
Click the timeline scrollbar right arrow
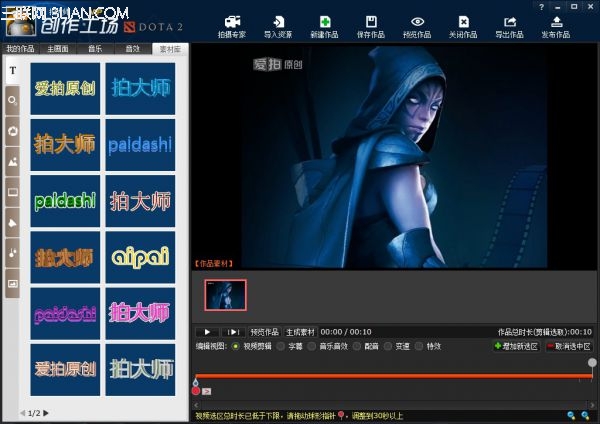[x=592, y=405]
